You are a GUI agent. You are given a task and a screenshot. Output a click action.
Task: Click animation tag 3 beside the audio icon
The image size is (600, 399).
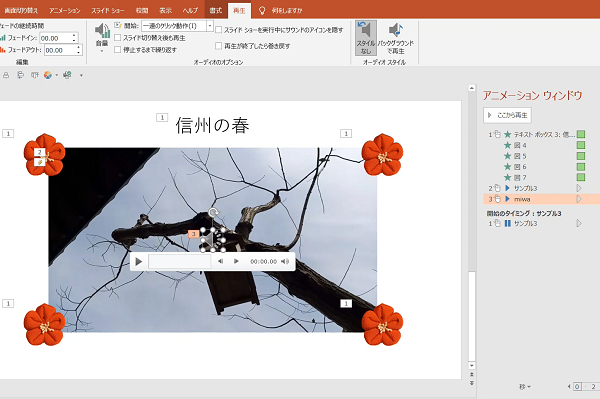[x=194, y=234]
